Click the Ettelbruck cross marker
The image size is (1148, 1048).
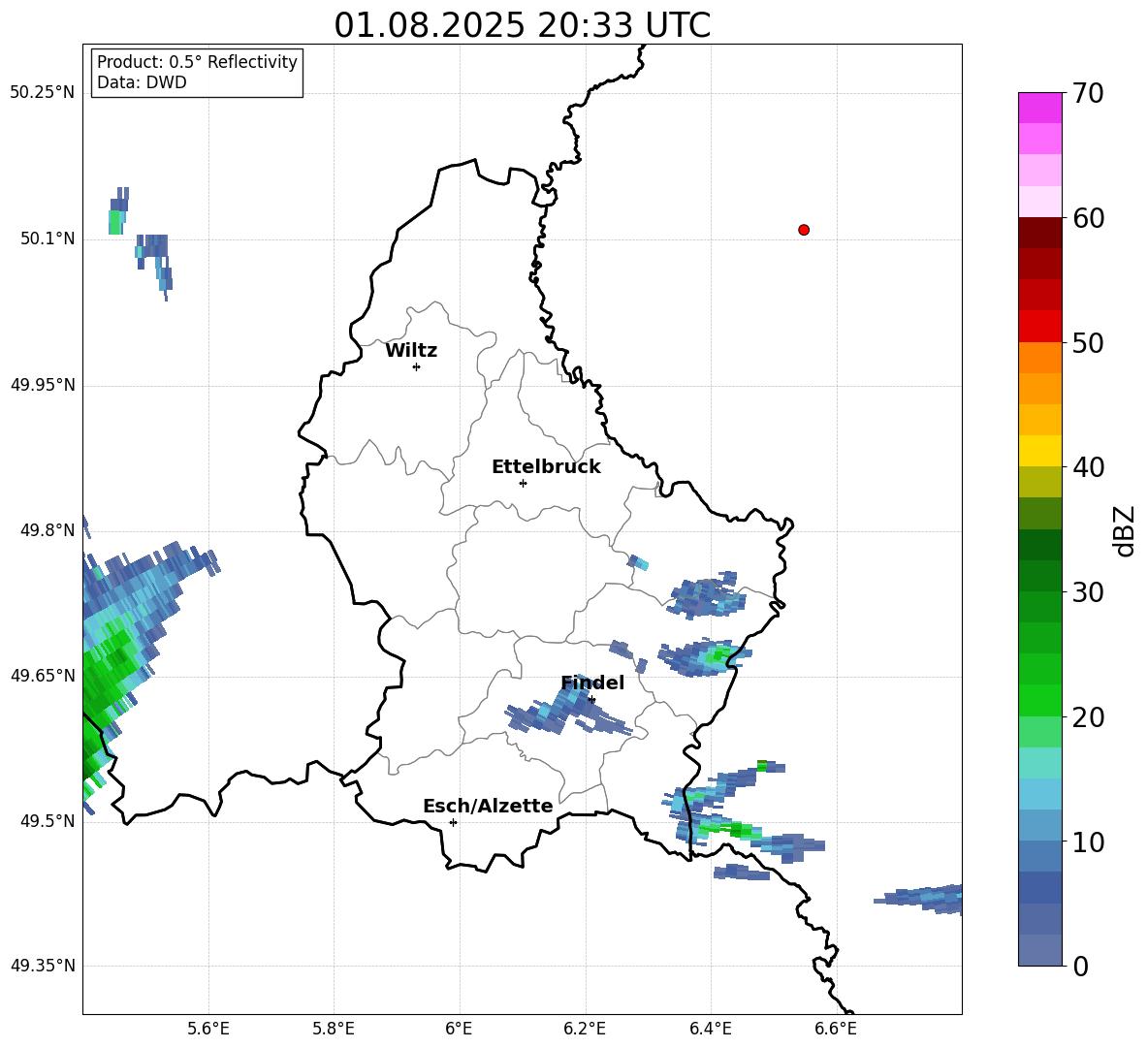coord(523,483)
